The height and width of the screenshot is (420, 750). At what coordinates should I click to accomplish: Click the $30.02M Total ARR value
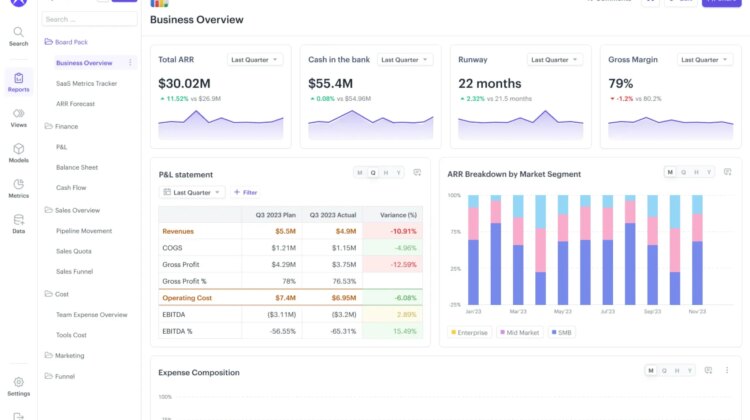point(184,83)
